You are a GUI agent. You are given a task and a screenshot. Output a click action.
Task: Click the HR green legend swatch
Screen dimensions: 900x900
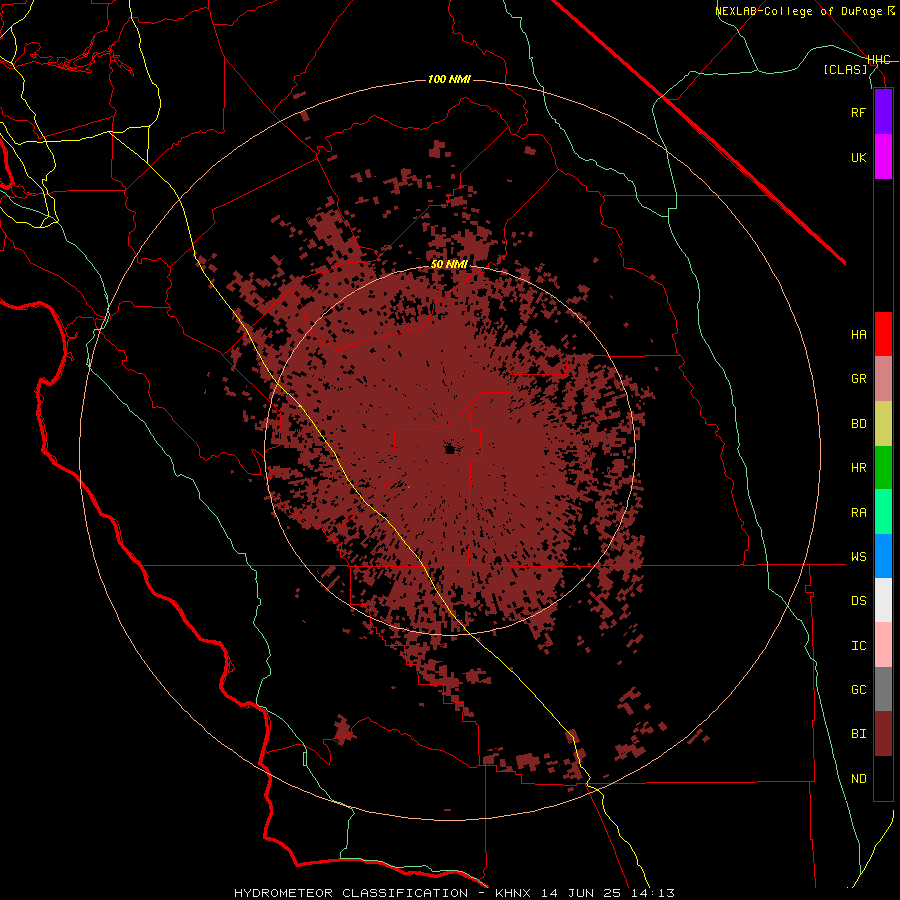pos(883,468)
